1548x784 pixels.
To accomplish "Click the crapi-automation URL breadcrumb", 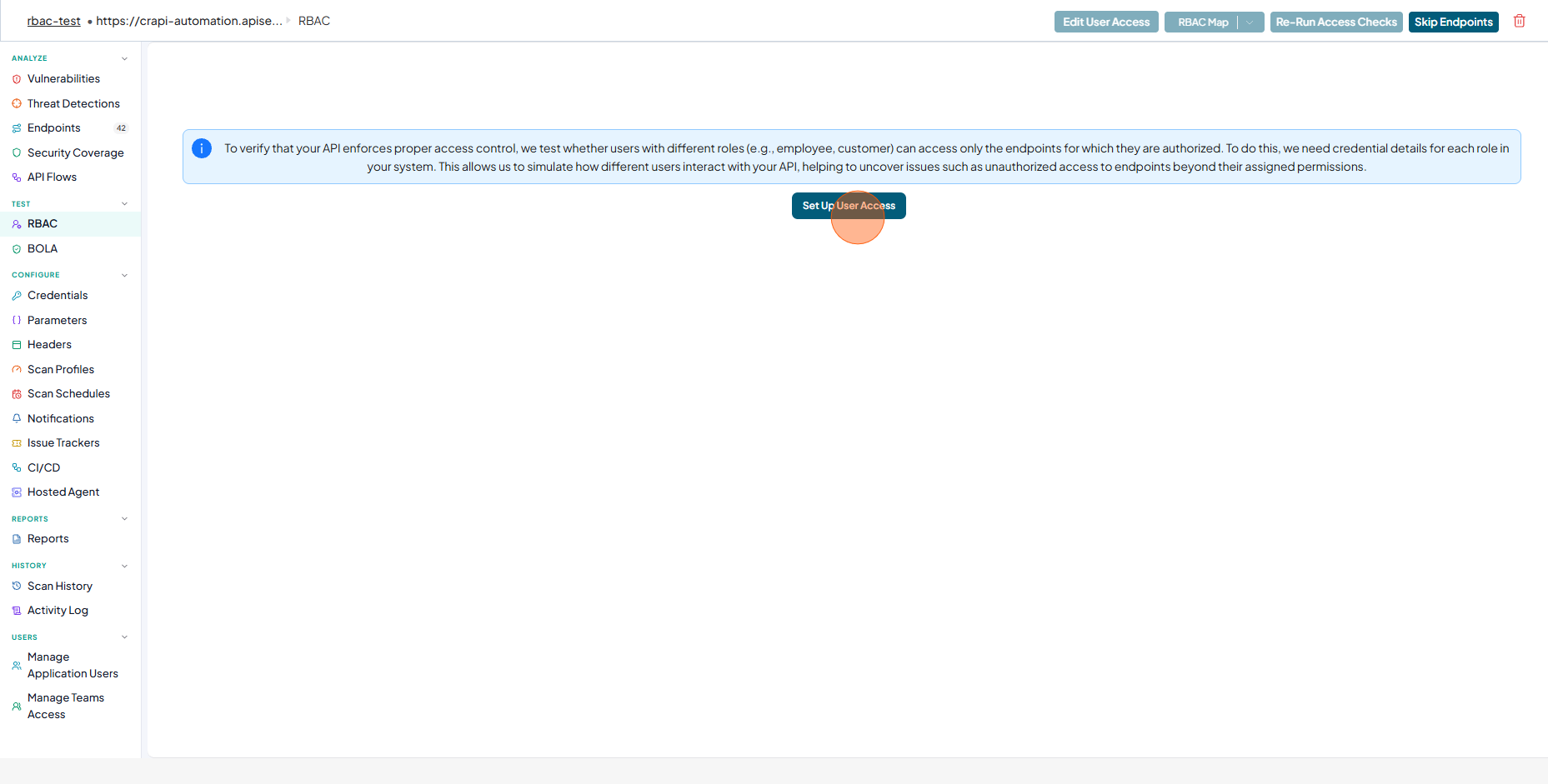I will 189,21.
